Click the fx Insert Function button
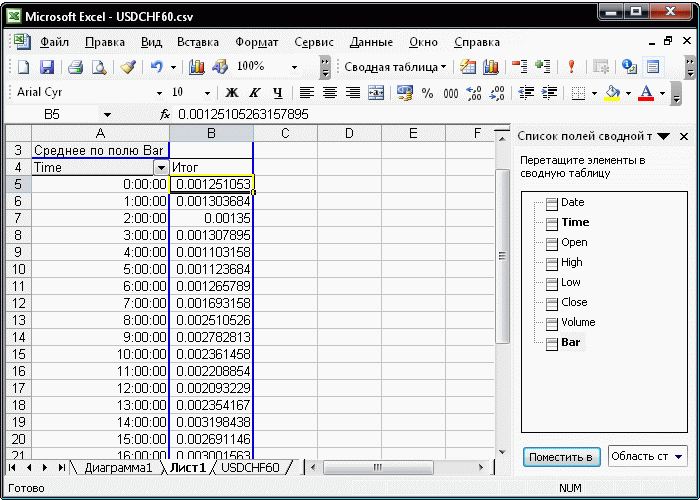This screenshot has width=700, height=500. [x=165, y=115]
